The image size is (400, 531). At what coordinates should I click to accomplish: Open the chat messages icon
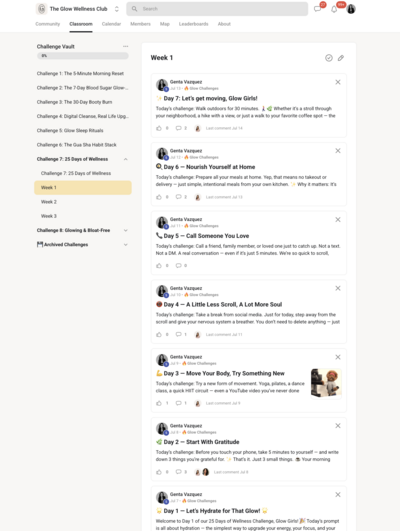(x=317, y=9)
